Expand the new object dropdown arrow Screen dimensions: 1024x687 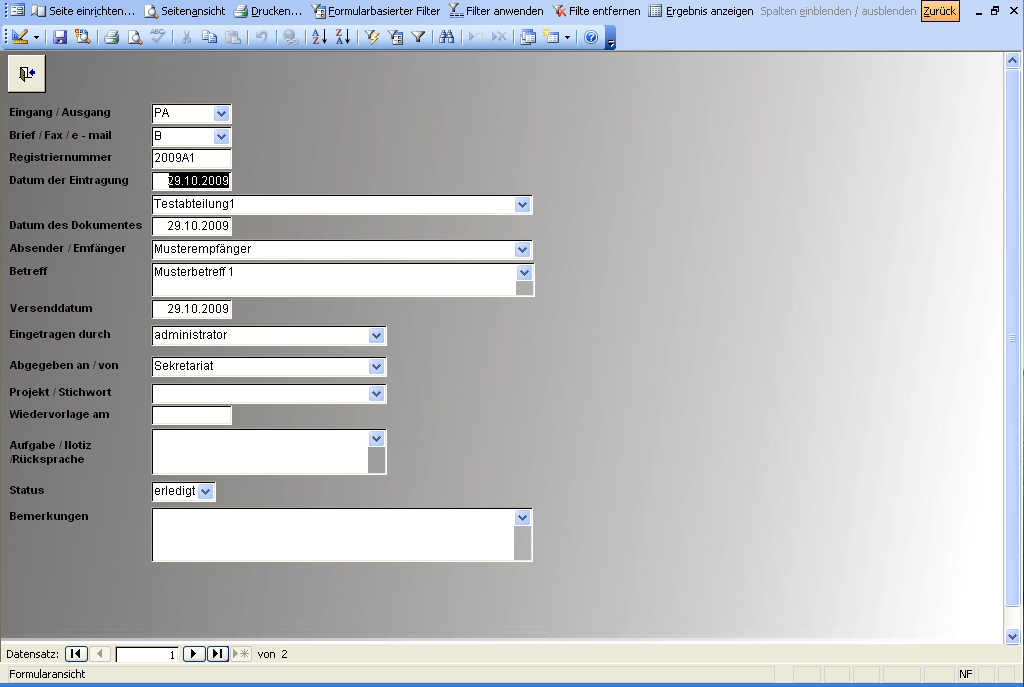pyautogui.click(x=568, y=37)
